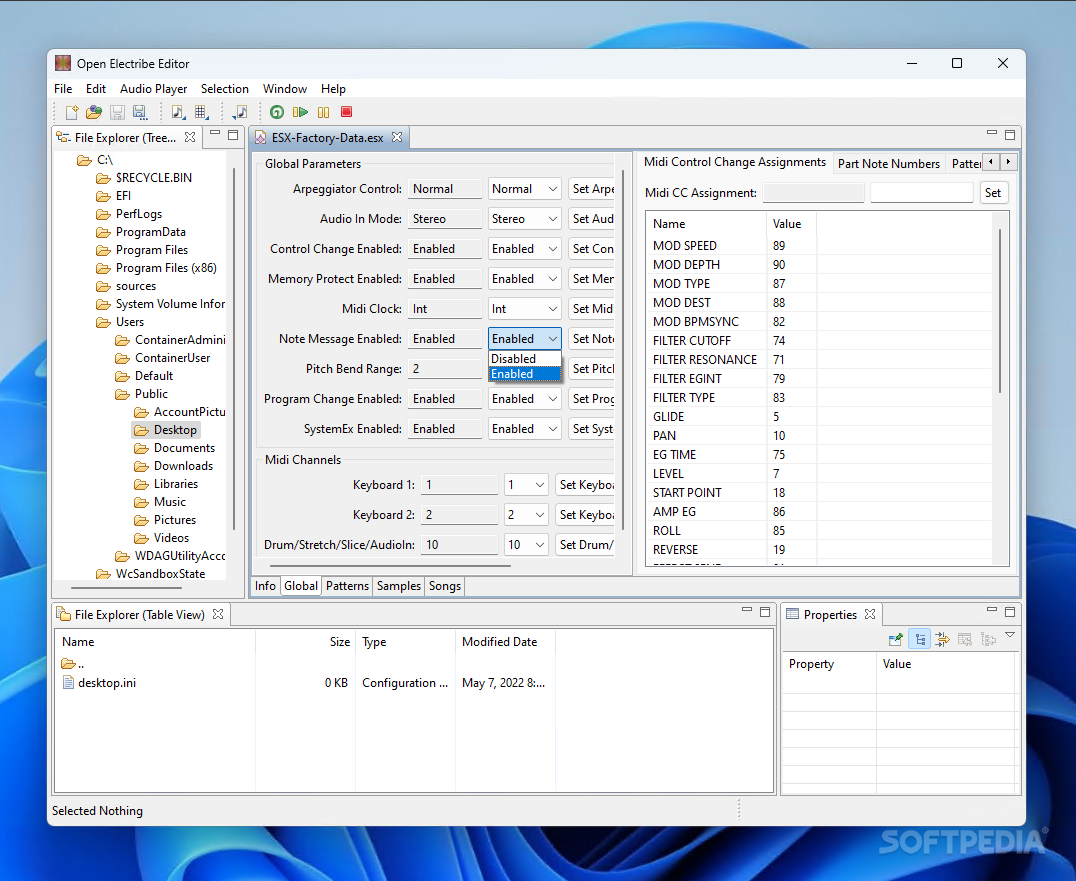Select the Documents folder in the tree
1076x881 pixels.
pos(184,448)
